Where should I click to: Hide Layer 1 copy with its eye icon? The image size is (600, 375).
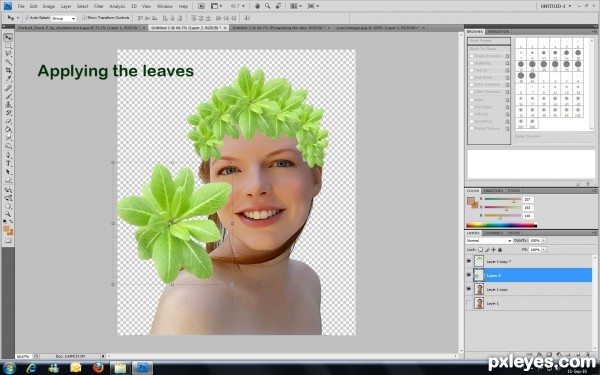(469, 289)
